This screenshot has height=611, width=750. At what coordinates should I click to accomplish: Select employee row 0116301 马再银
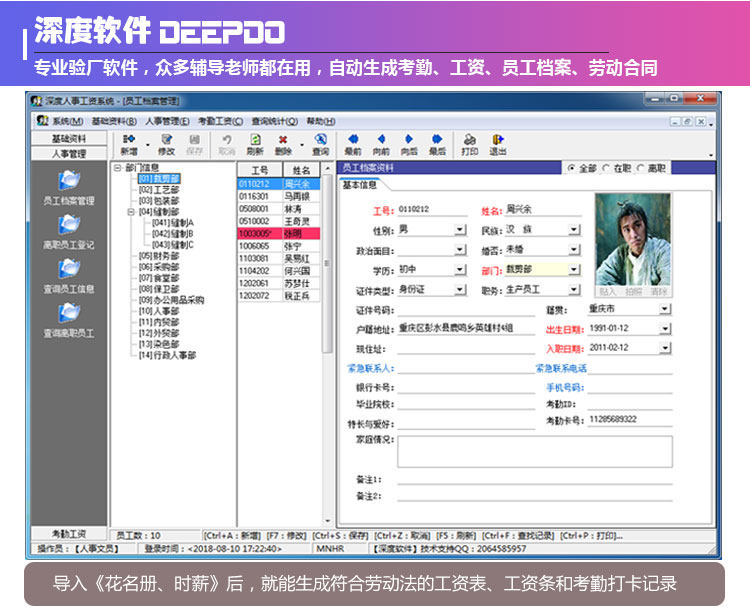(x=279, y=197)
